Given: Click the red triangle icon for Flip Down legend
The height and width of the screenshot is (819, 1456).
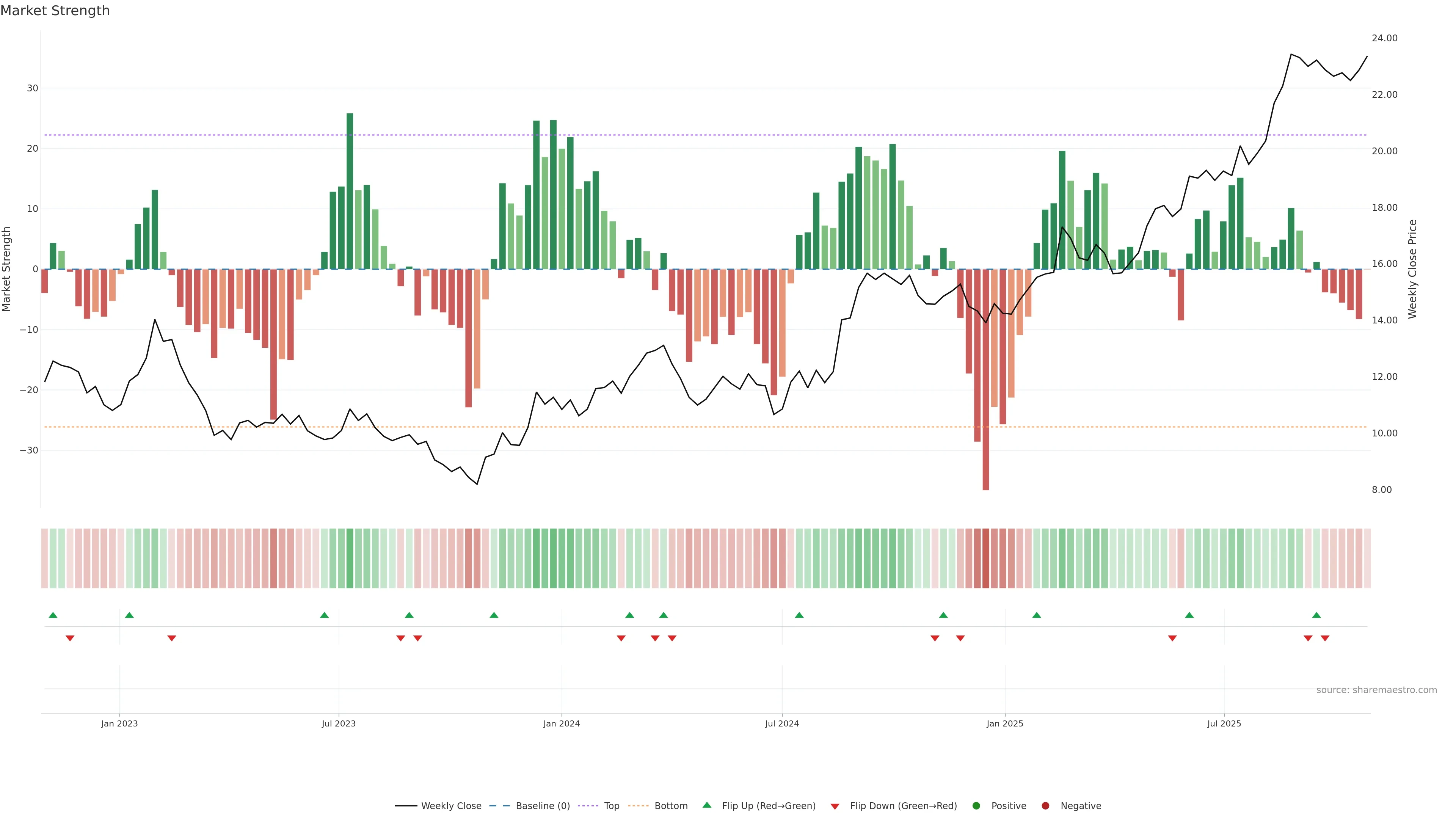Looking at the screenshot, I should click(x=835, y=806).
